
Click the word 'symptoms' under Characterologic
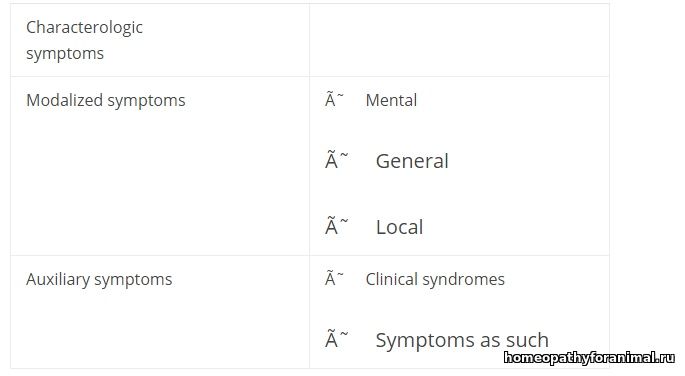coord(65,54)
